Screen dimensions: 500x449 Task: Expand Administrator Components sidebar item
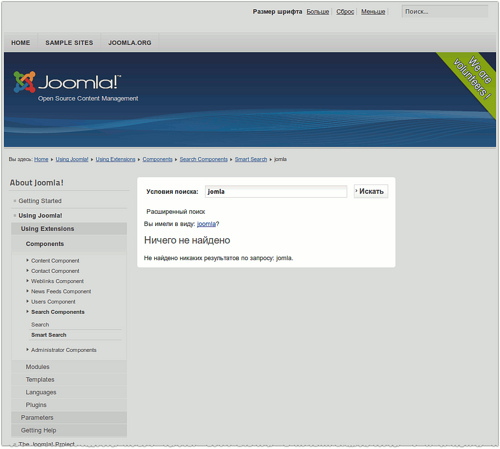tap(64, 350)
